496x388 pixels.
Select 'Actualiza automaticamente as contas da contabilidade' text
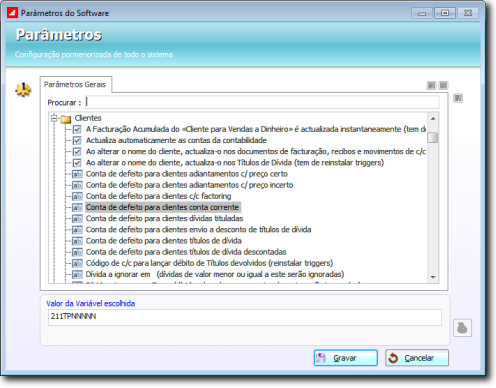(176, 140)
